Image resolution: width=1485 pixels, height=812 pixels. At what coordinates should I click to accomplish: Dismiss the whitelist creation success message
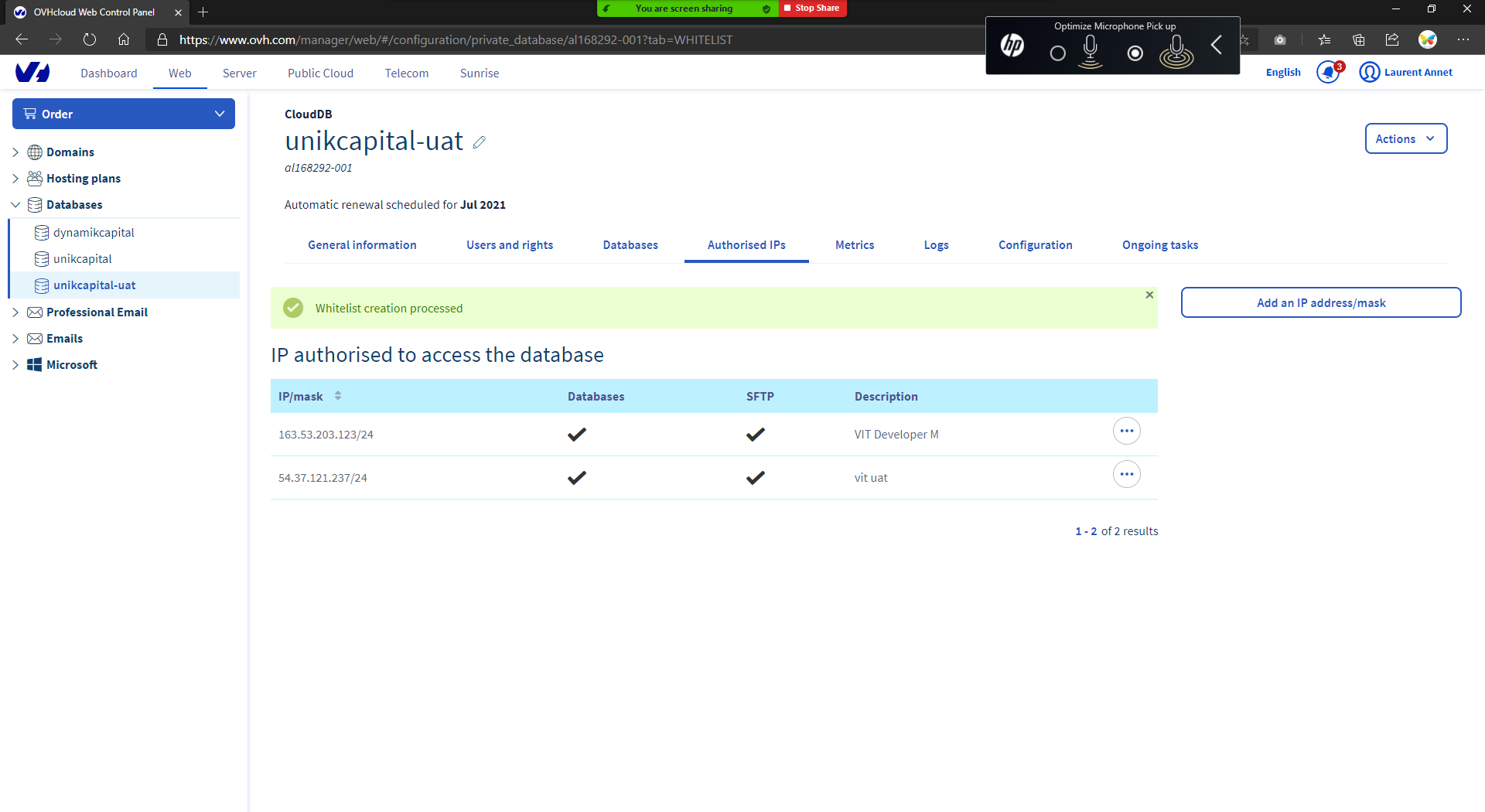pyautogui.click(x=1149, y=295)
